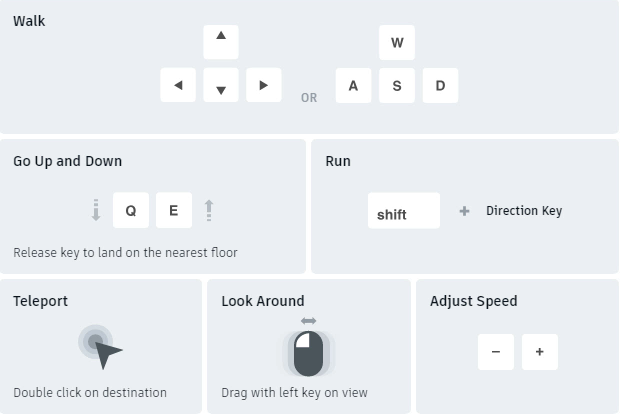Click the horizontal drag arrow above mouse
This screenshot has height=416, width=620.
click(x=308, y=321)
